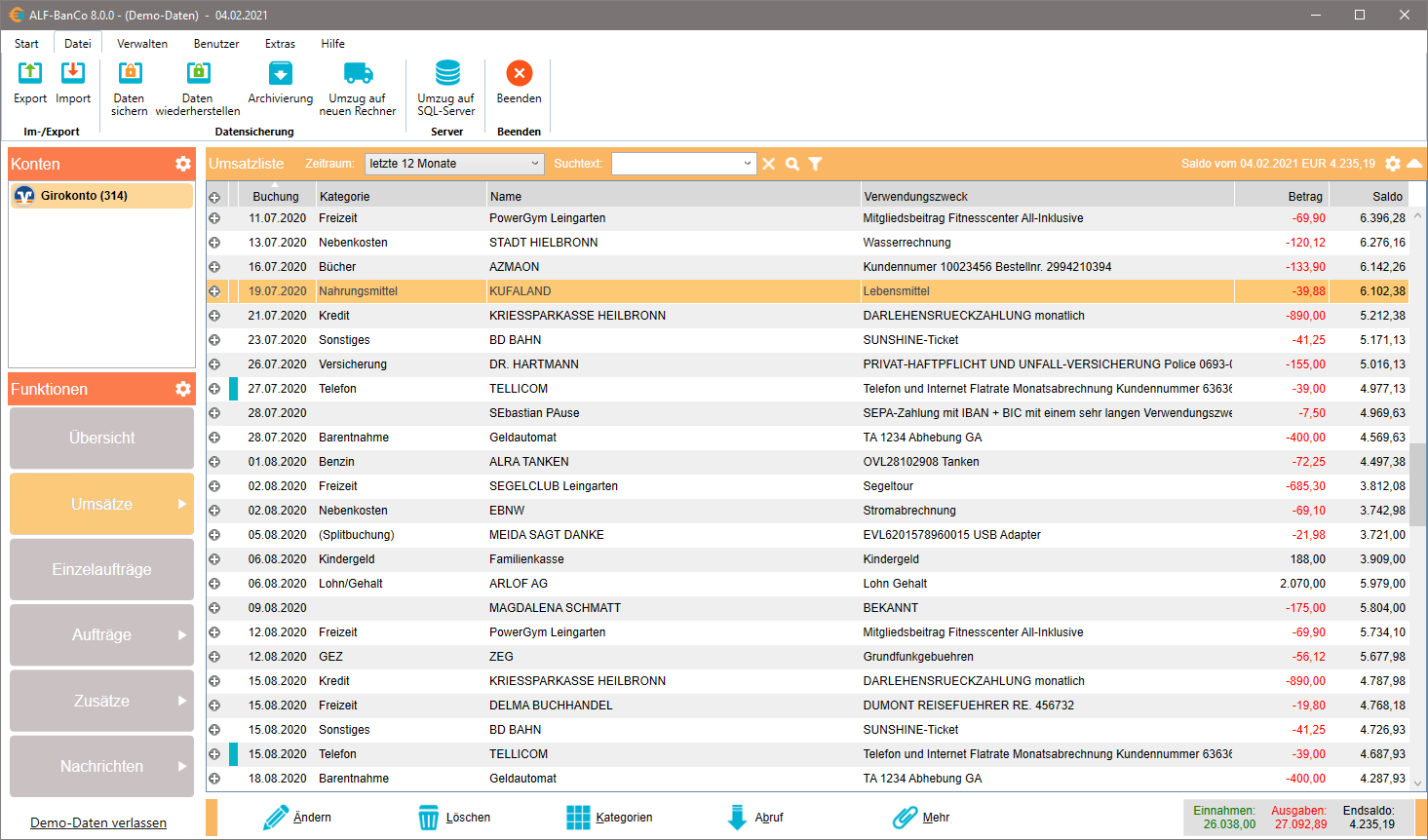1428x840 pixels.
Task: Open the Suchtext dropdown arrow
Action: pos(748,164)
